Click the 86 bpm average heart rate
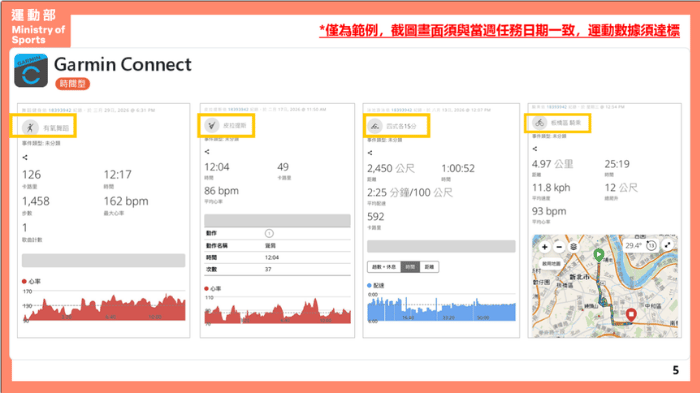Image resolution: width=700 pixels, height=393 pixels. 221,191
